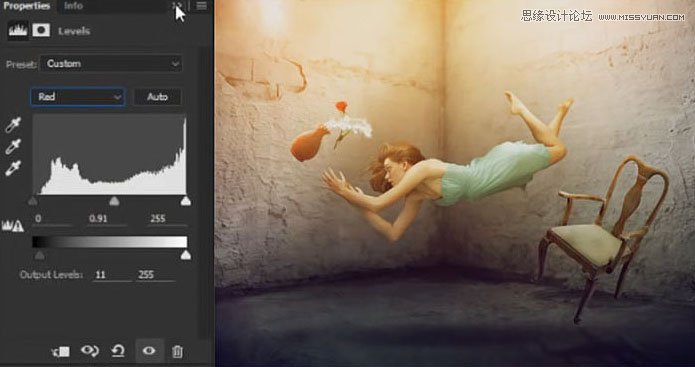Image resolution: width=695 pixels, height=367 pixels.
Task: Switch to the Properties tab
Action: [x=27, y=6]
